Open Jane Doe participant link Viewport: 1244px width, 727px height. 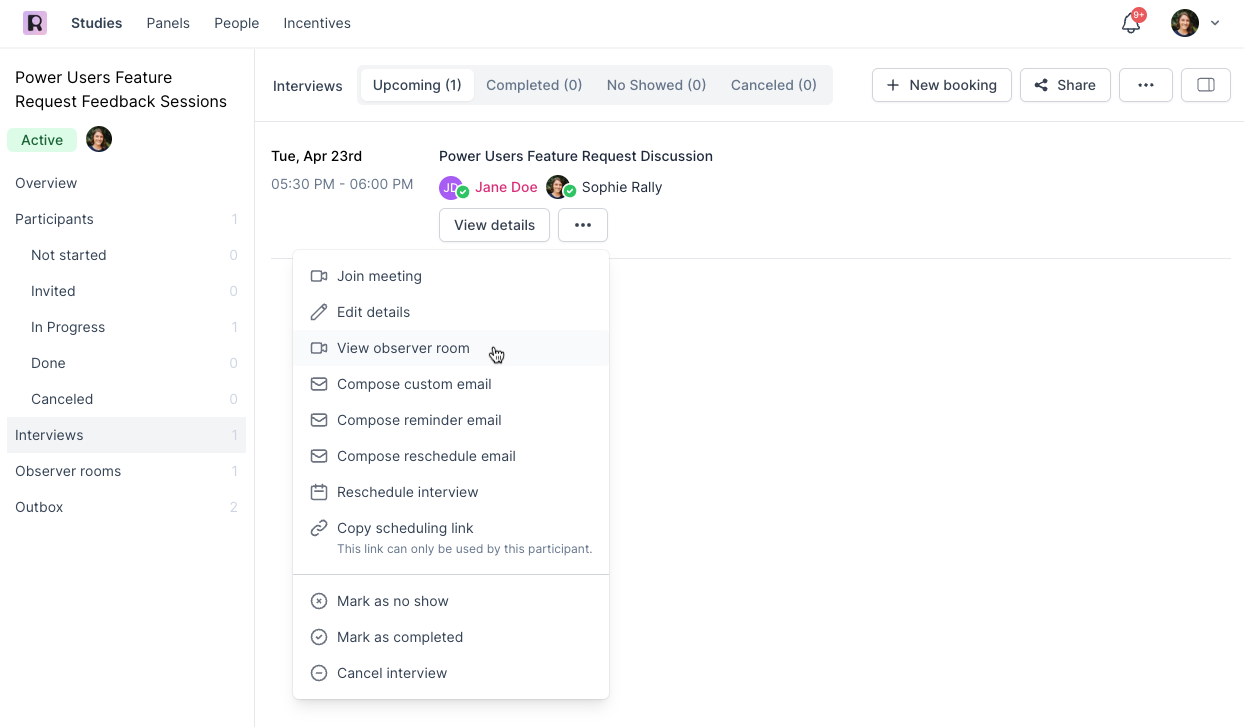coord(506,187)
